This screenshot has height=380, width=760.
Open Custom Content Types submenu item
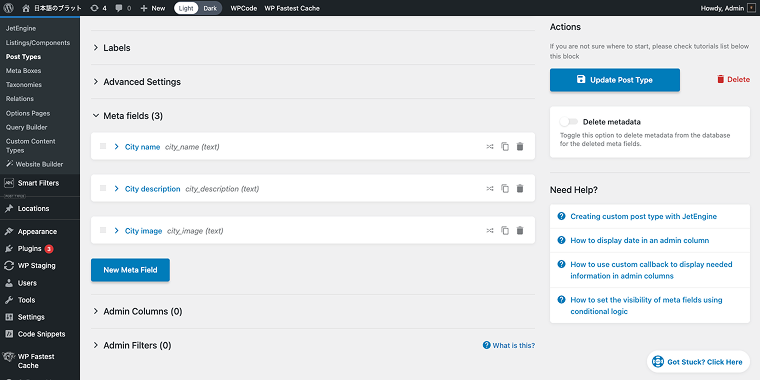[x=31, y=146]
